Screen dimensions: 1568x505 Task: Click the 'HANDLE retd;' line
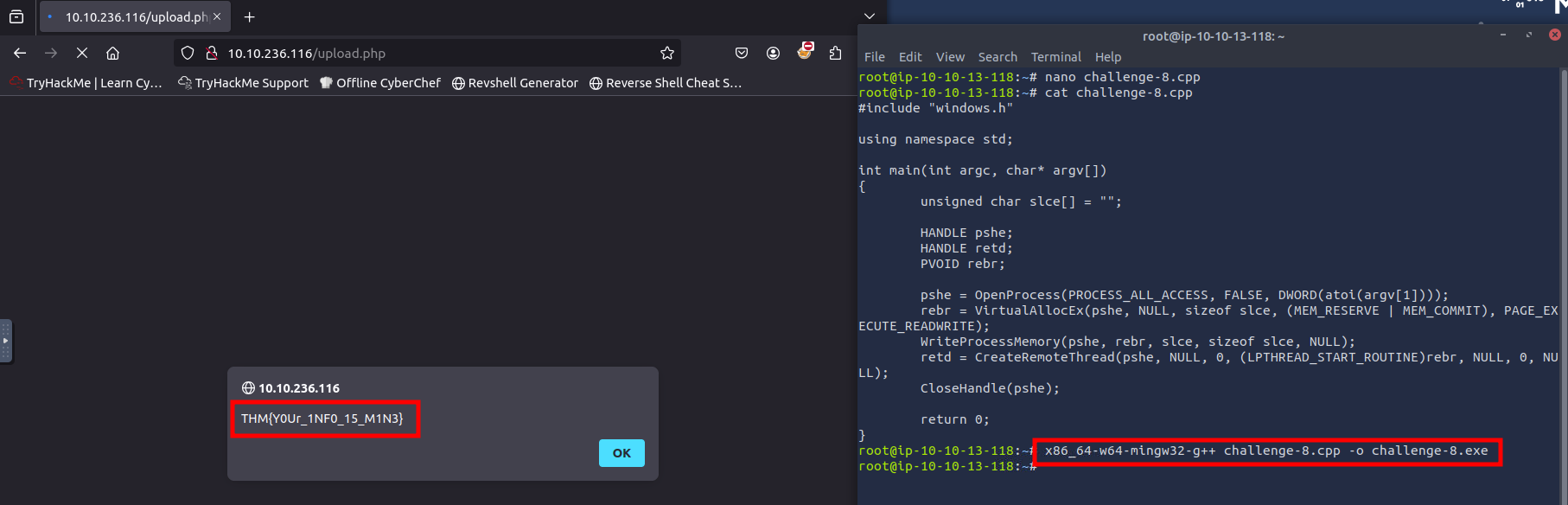966,248
